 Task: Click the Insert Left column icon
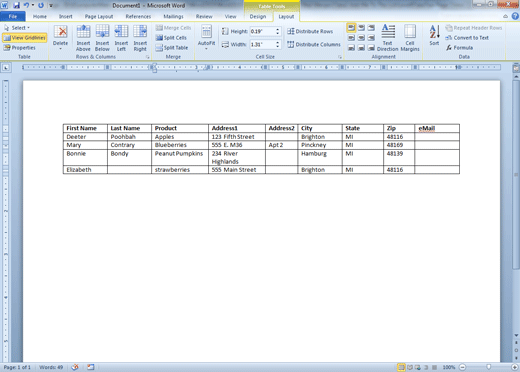(121, 38)
